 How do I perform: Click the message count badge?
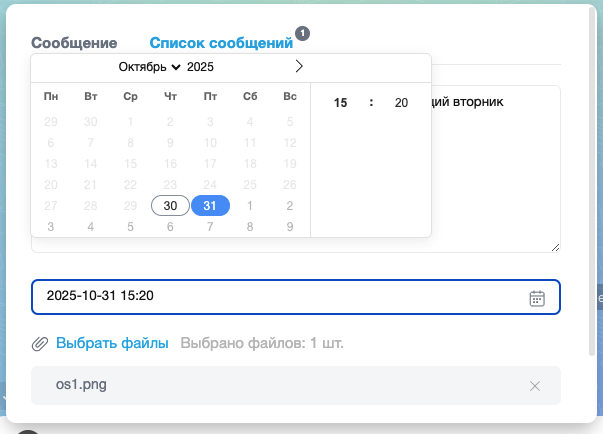(x=303, y=33)
